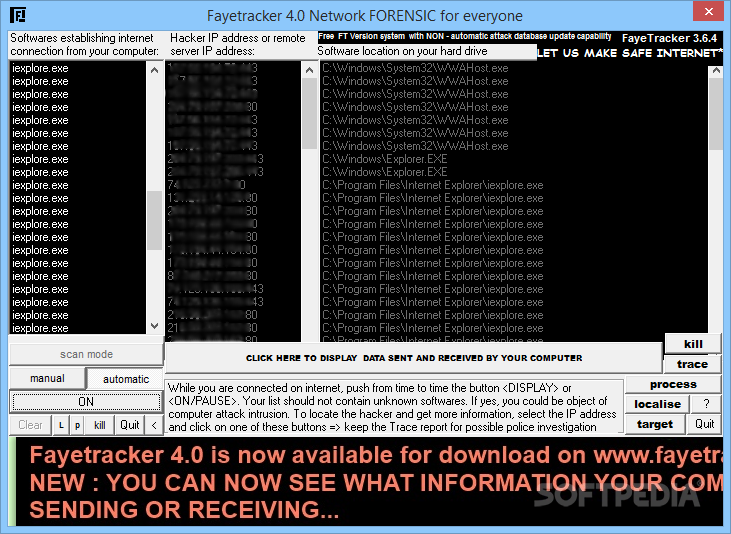Toggle the ON button
The image size is (731, 534).
click(86, 402)
